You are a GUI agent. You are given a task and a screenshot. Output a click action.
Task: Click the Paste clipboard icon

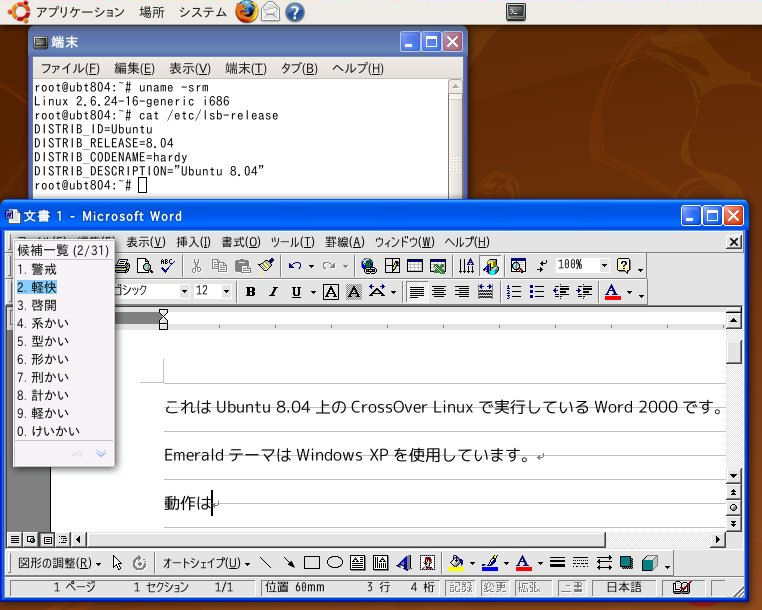[x=242, y=265]
